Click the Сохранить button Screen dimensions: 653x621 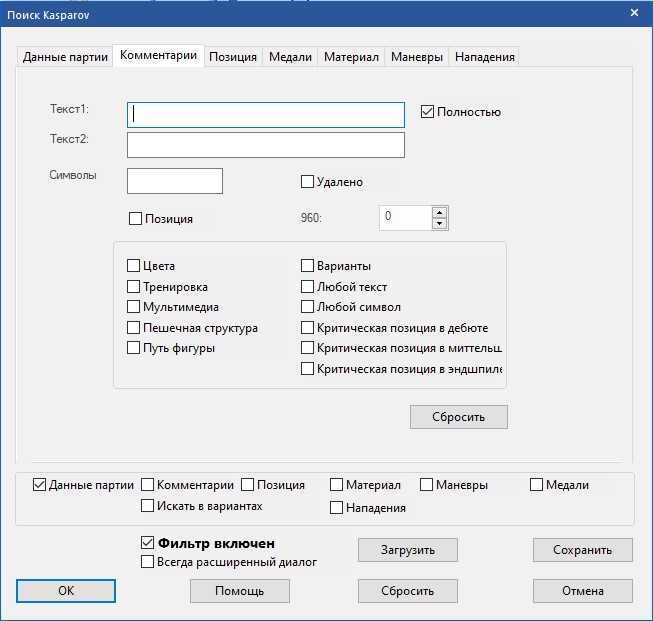point(582,550)
